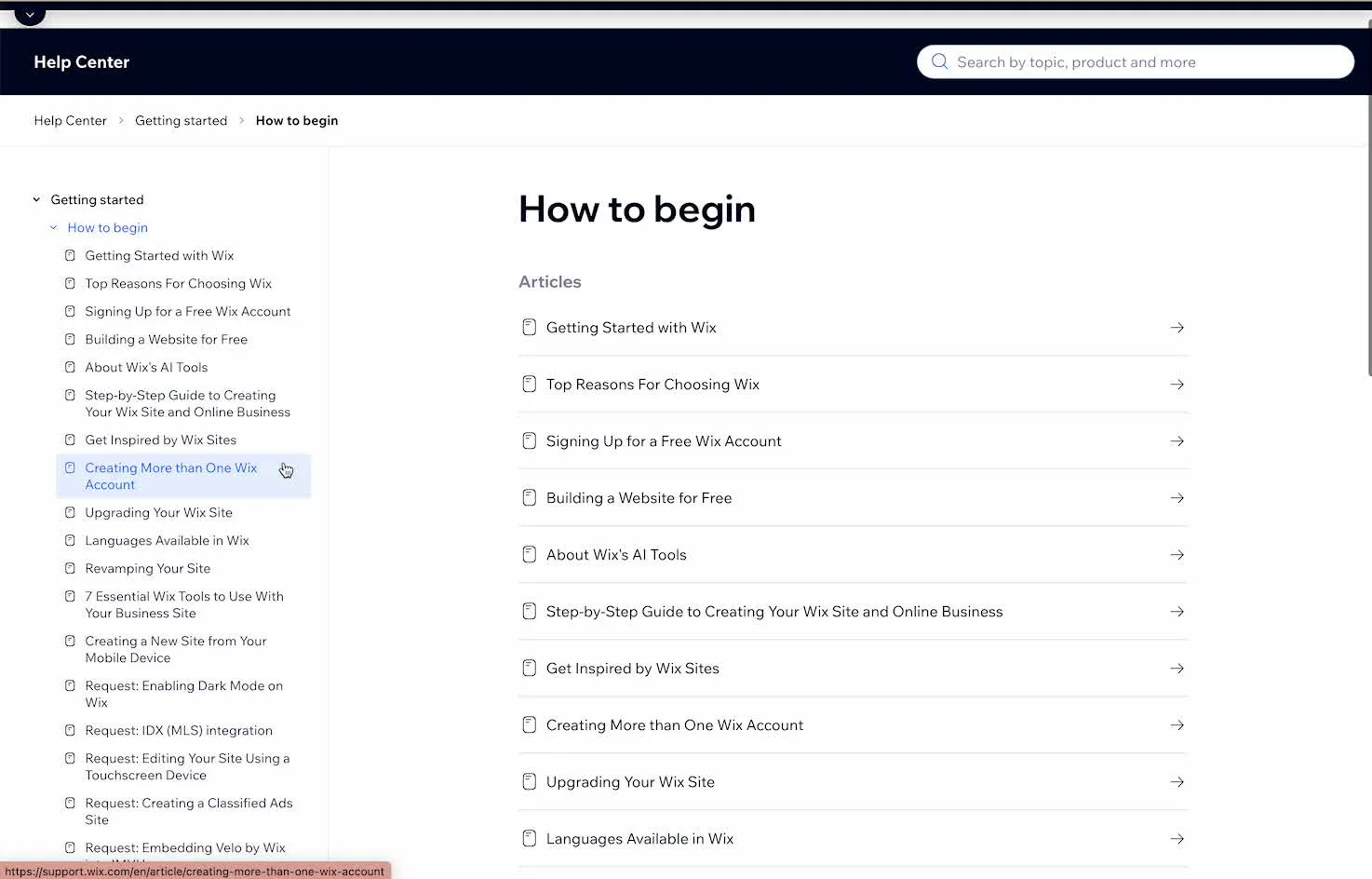Select Getting started in sidebar tree
The image size is (1372, 879).
97,199
